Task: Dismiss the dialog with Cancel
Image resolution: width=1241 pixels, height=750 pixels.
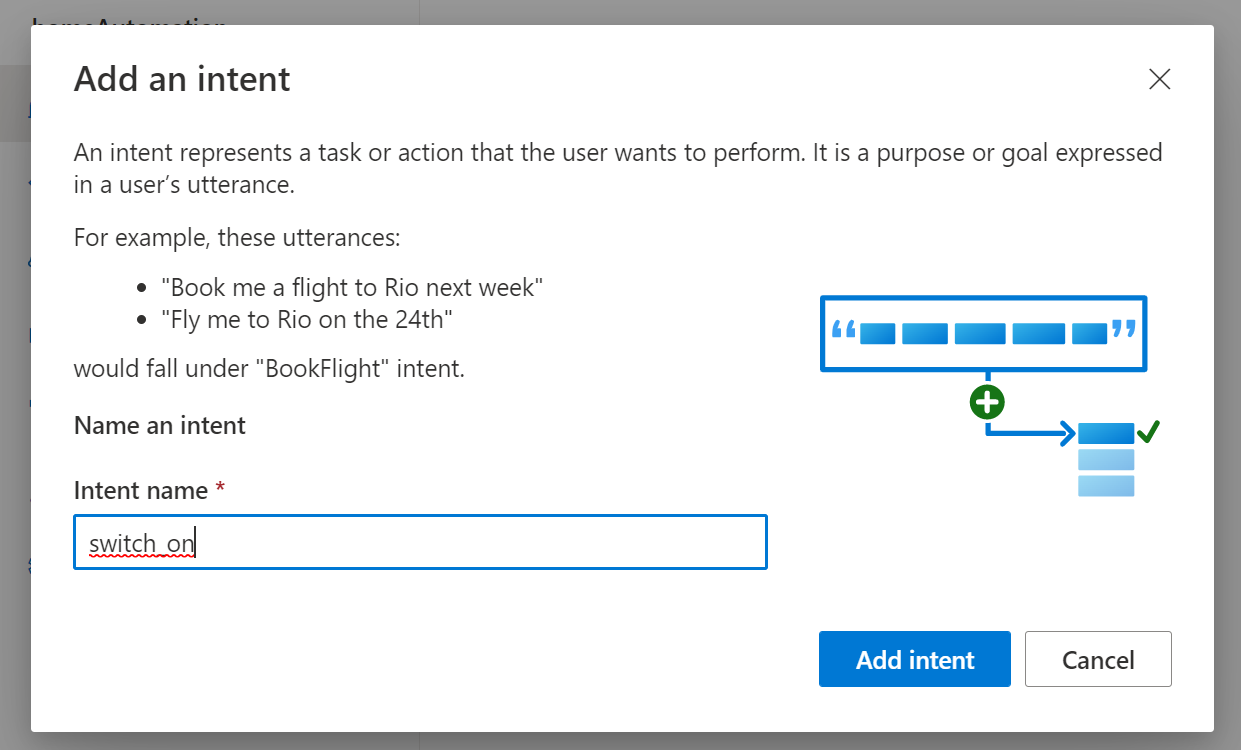Action: (1098, 659)
